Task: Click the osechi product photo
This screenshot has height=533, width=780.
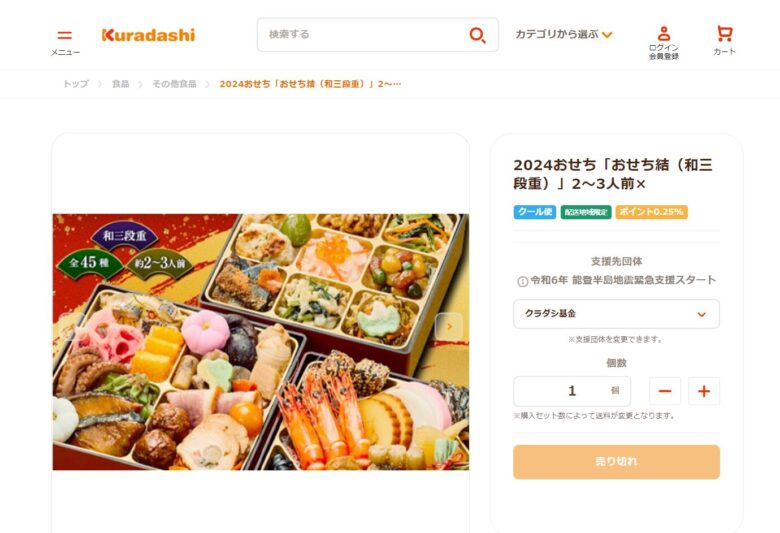Action: tap(261, 342)
